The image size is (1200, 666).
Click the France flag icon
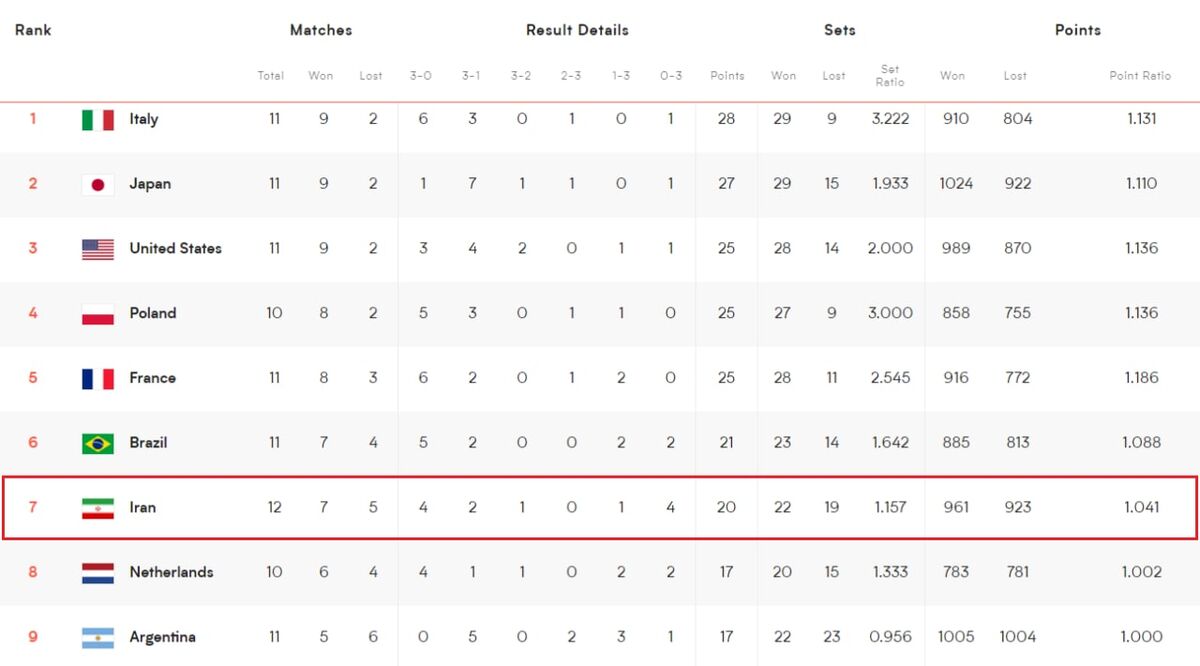pyautogui.click(x=97, y=379)
